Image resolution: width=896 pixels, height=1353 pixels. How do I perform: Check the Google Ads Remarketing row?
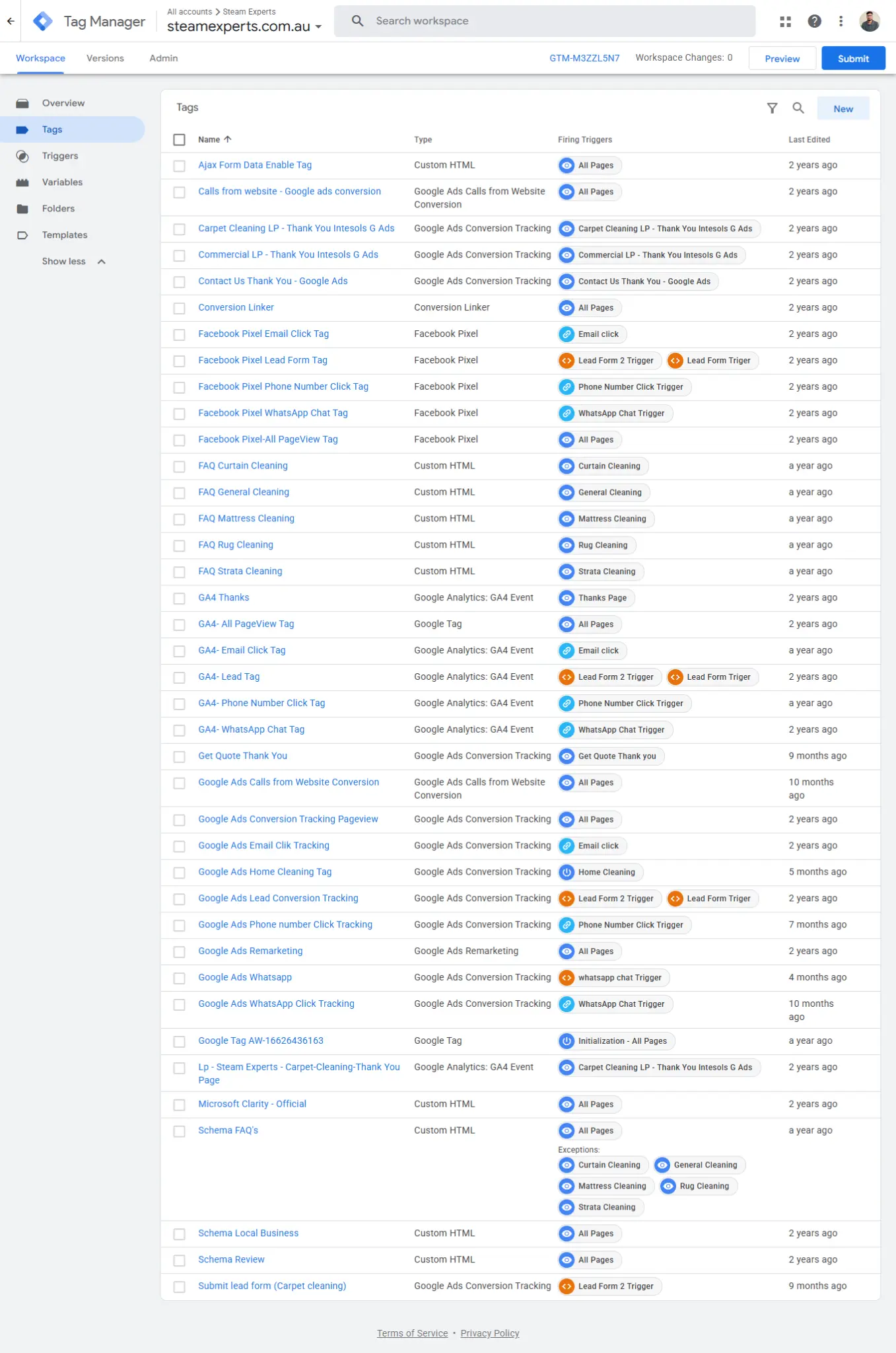(179, 951)
